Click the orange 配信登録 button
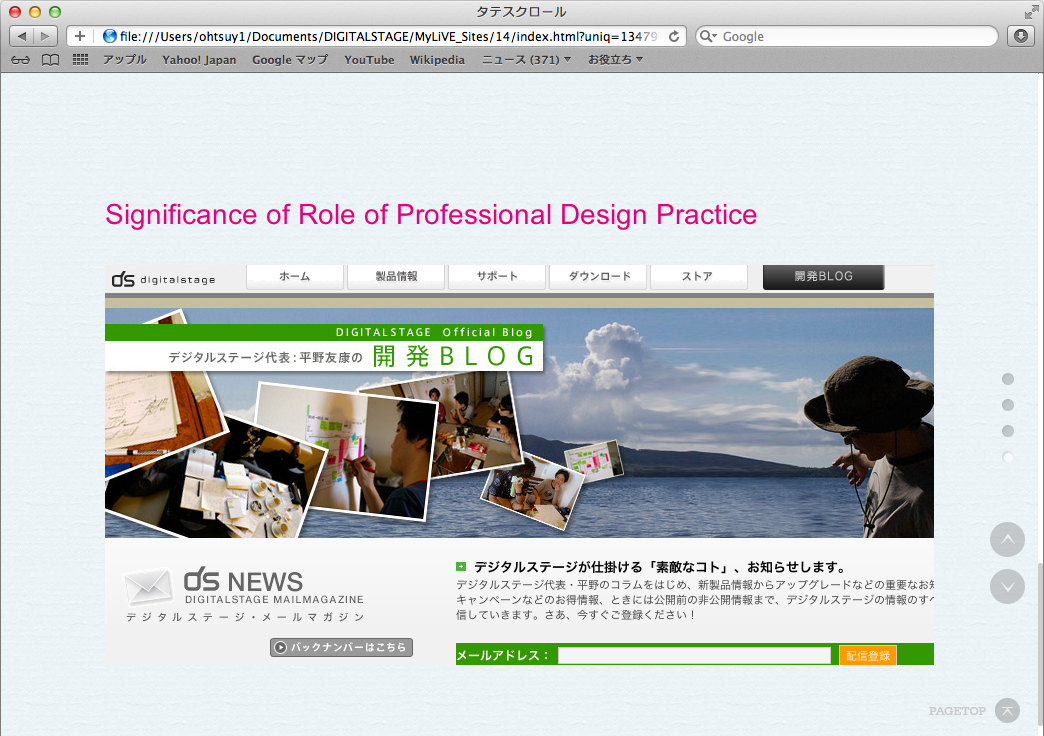 pyautogui.click(x=868, y=655)
